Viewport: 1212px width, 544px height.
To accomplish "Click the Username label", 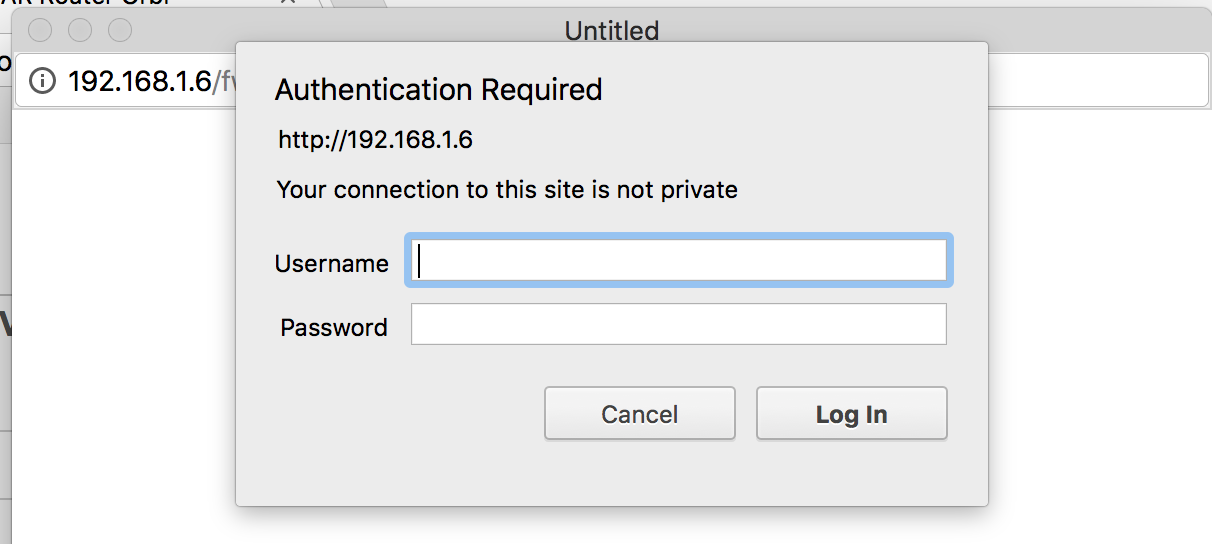I will [x=332, y=264].
